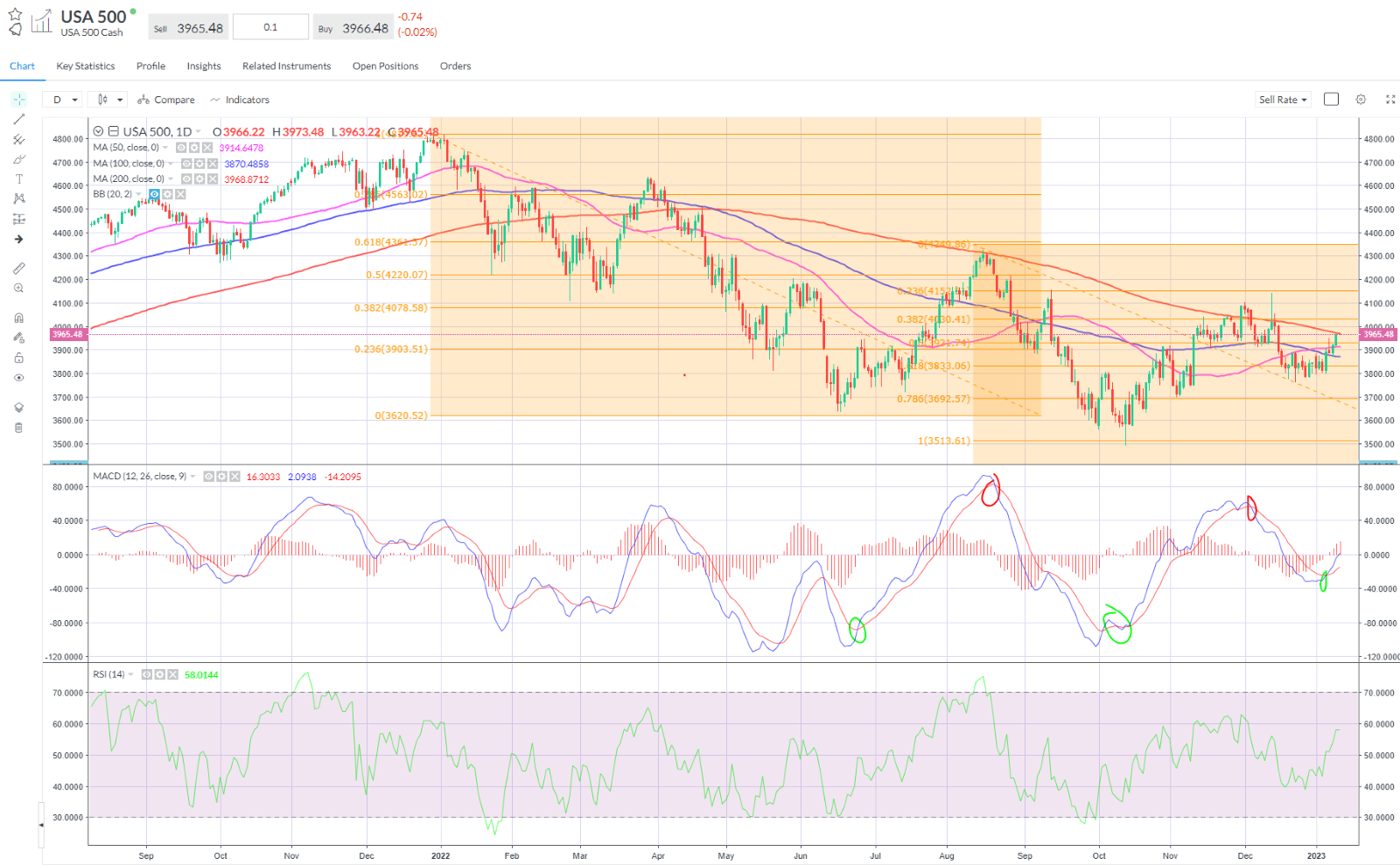Expand the MA (50, close, 0) options arrow
The image size is (1400, 865).
point(165,148)
